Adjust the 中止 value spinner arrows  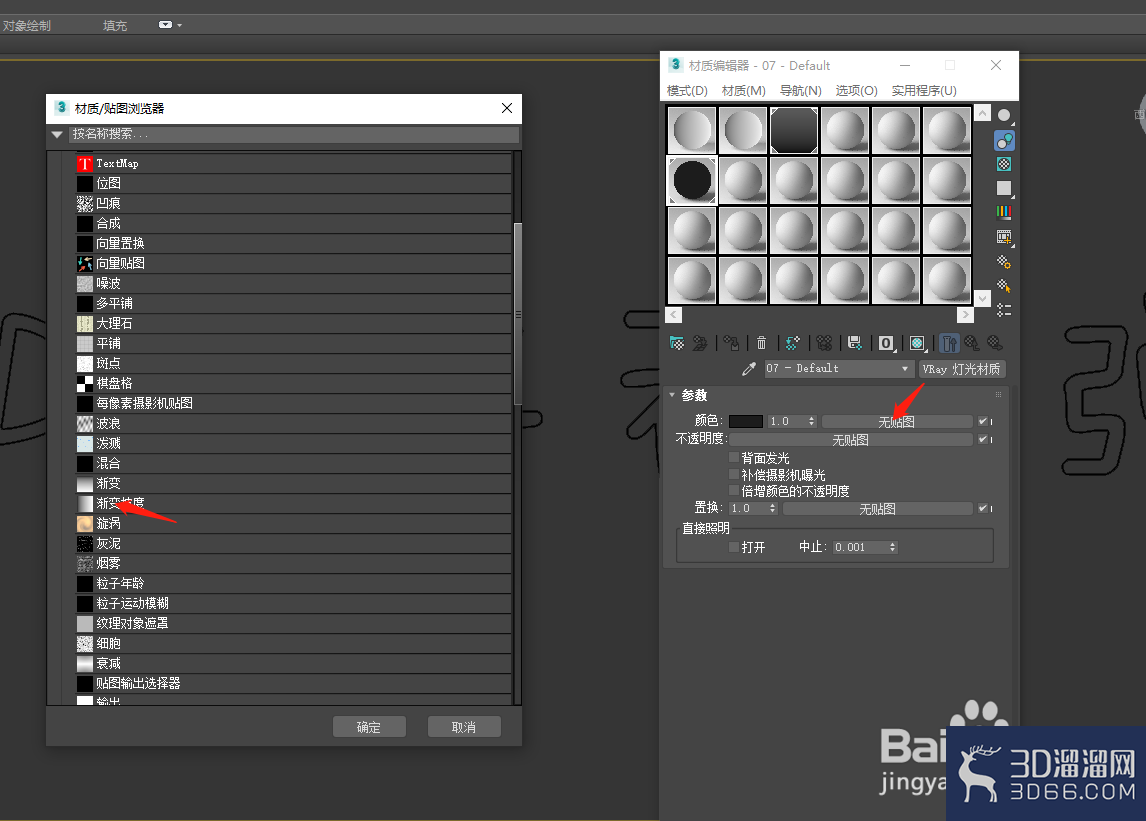click(892, 547)
